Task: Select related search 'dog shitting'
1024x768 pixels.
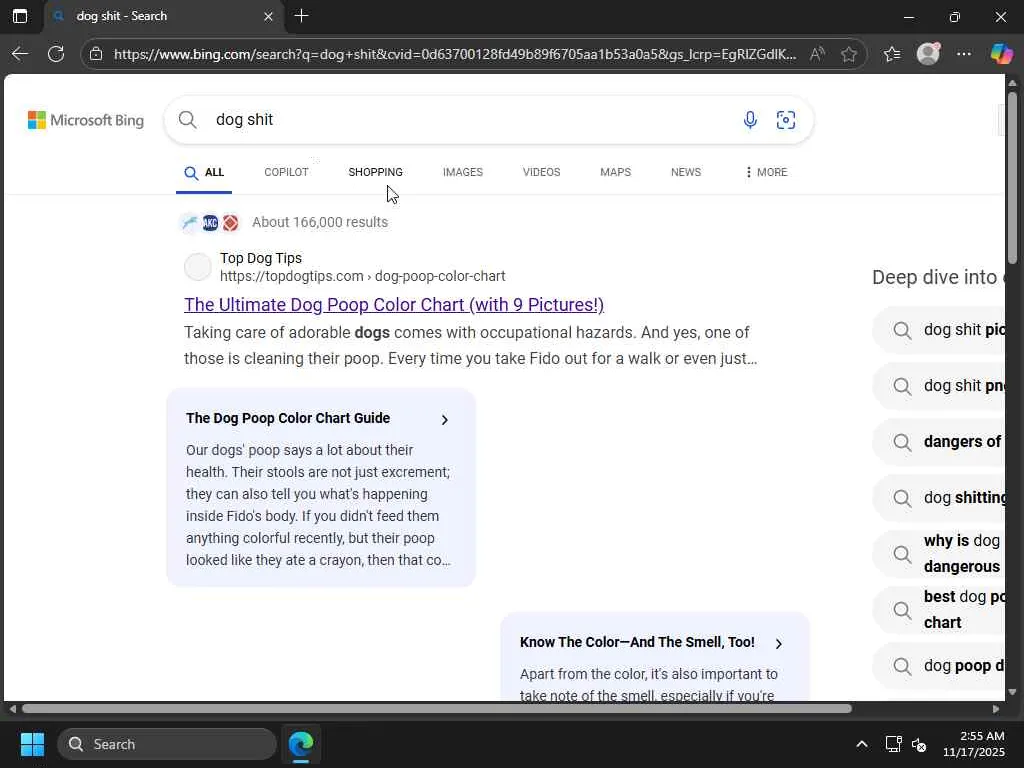Action: click(940, 498)
